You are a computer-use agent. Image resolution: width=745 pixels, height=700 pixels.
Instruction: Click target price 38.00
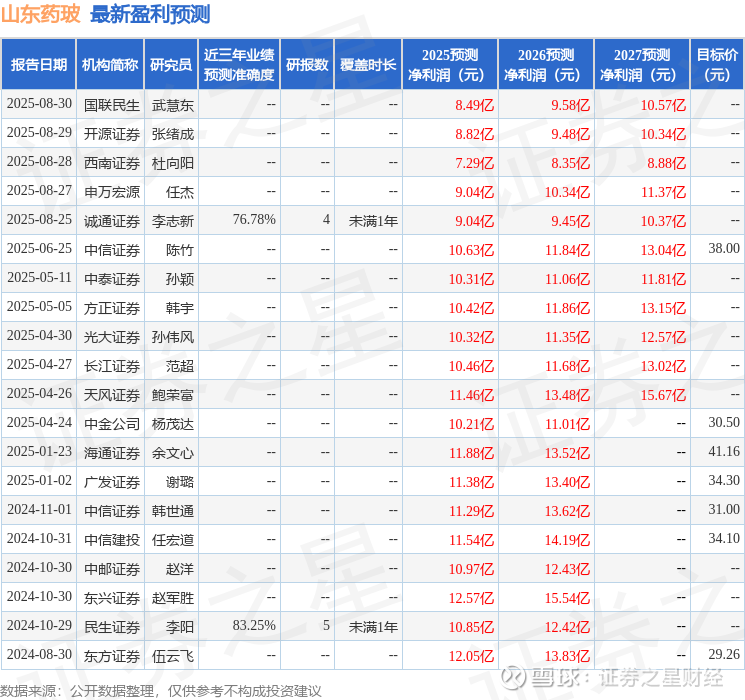click(x=724, y=248)
